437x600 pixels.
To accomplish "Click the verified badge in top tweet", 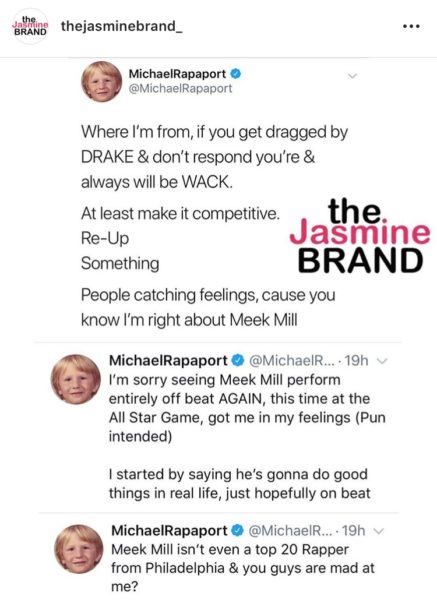I will [236, 73].
